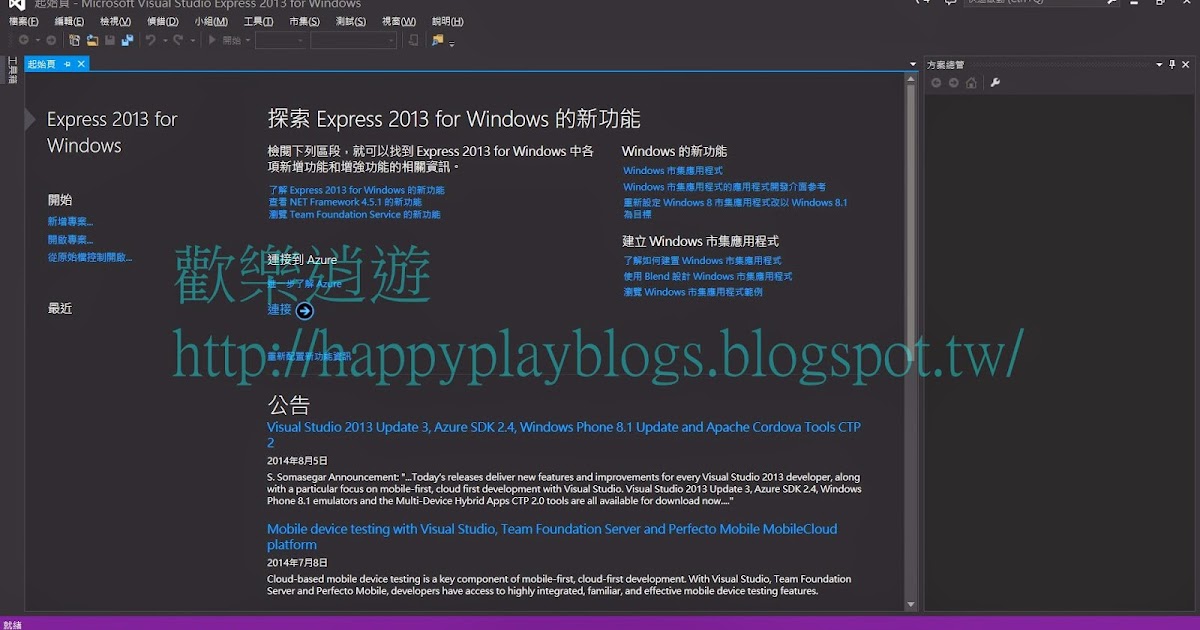The width and height of the screenshot is (1200, 630).
Task: Open the 開始 debug target dropdown arrow
Action: 248,40
